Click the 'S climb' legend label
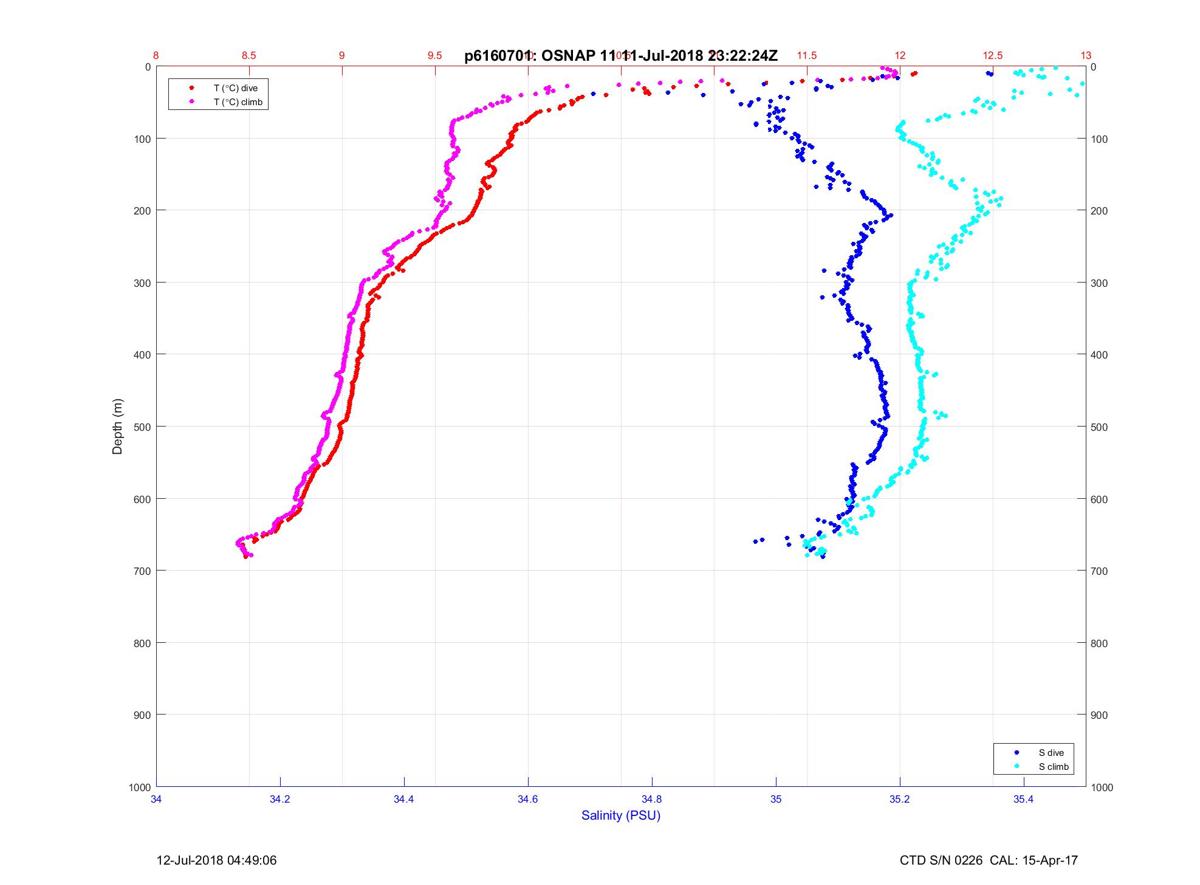 tap(1054, 766)
